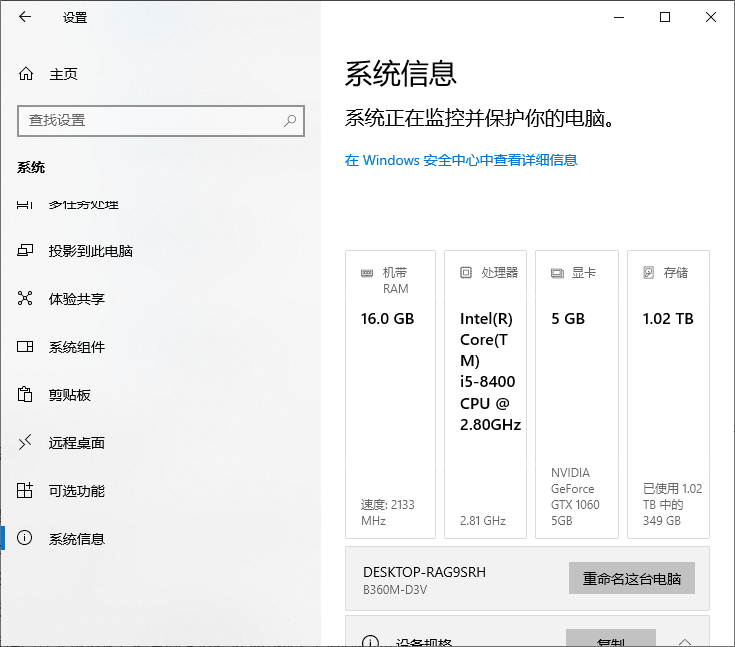Screen dimensions: 735x647
Task: Click the 设备规格 info icon
Action: point(370,641)
